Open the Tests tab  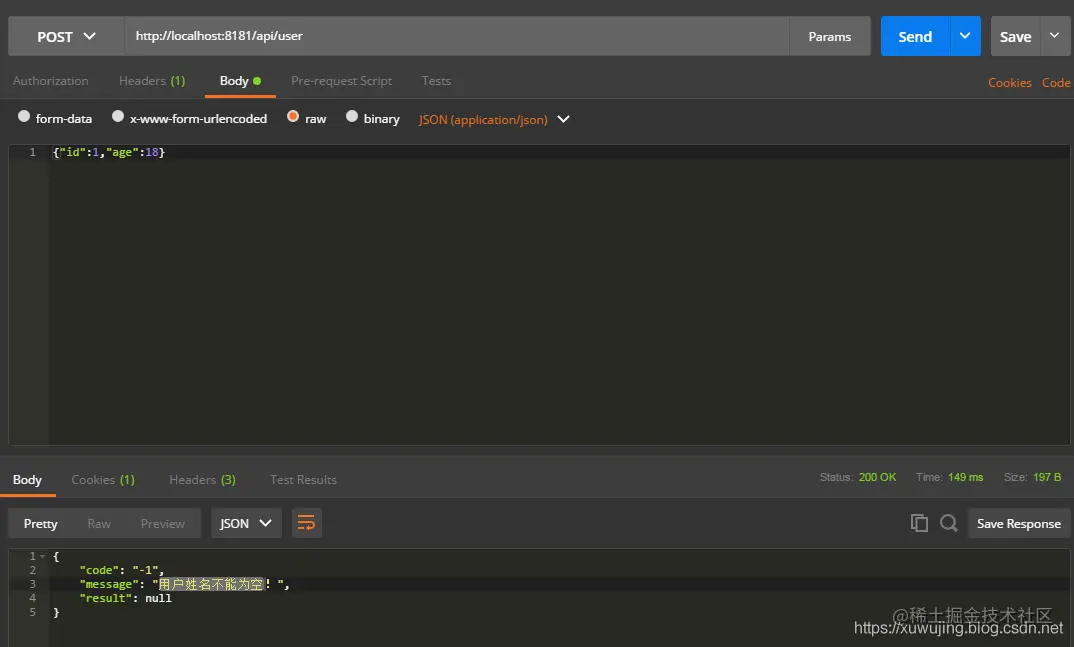[436, 81]
